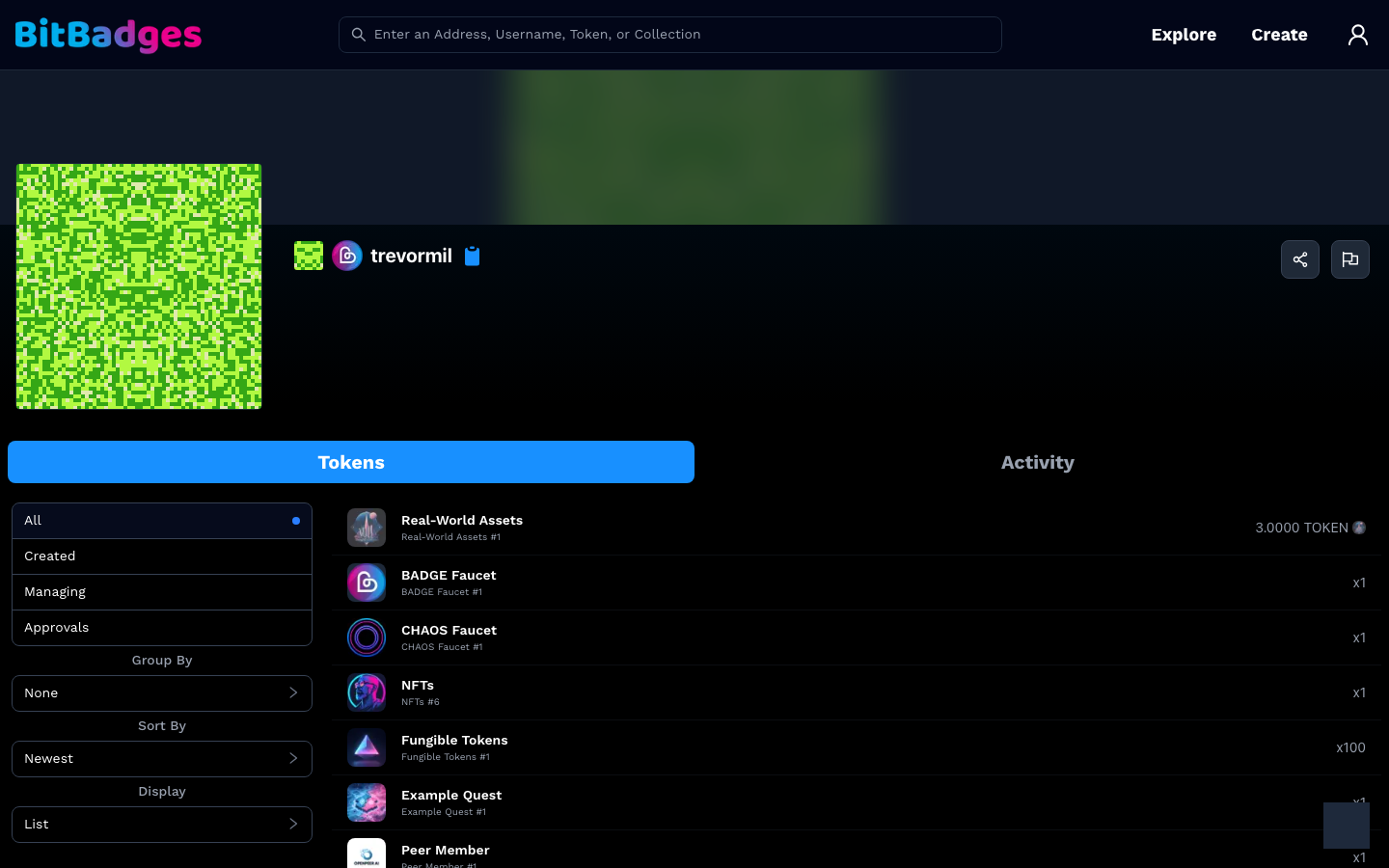
Task: Select the Approvals filter option
Action: (162, 628)
